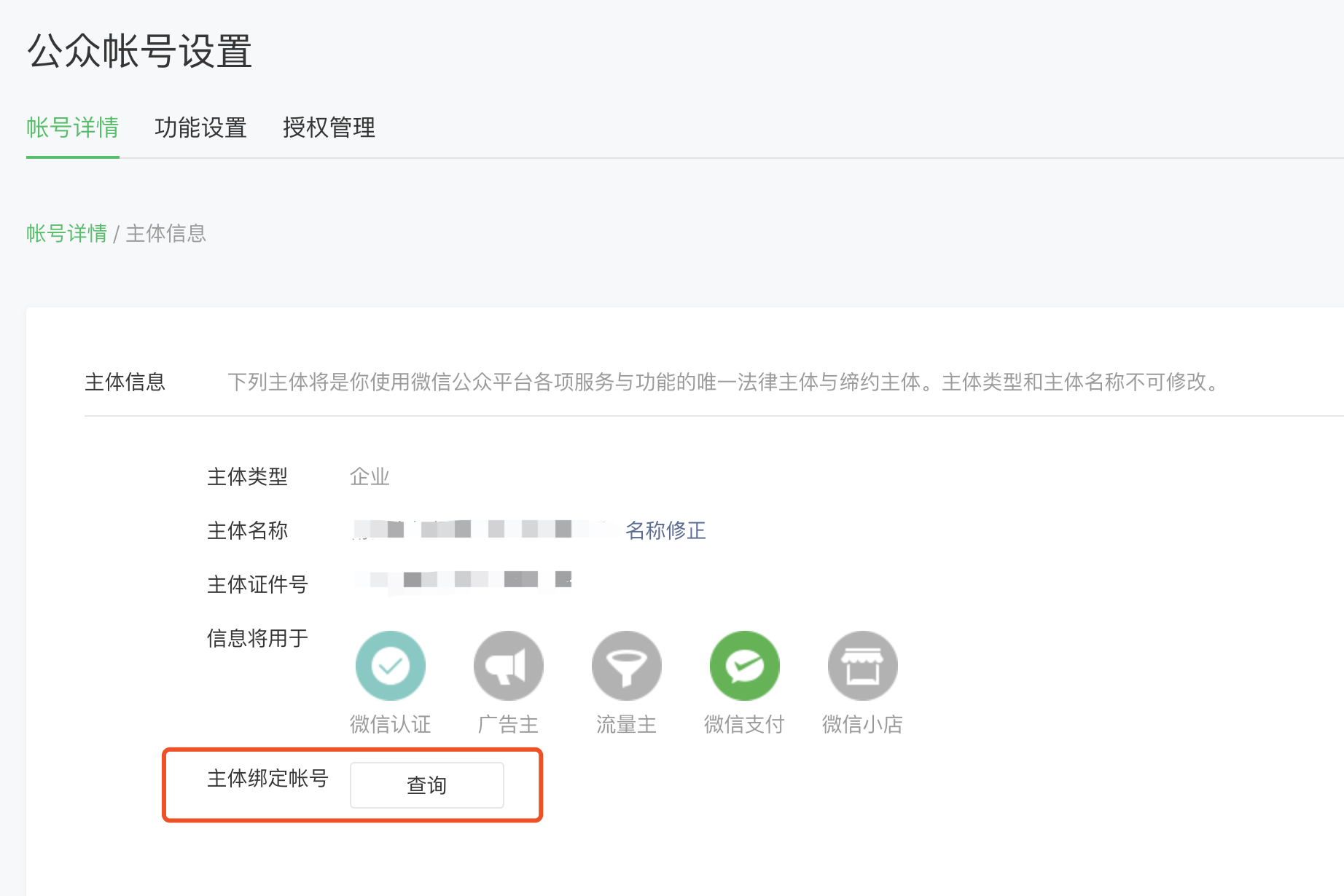Viewport: 1344px width, 896px height.
Task: Open the 功能设置 tab
Action: pos(201,127)
